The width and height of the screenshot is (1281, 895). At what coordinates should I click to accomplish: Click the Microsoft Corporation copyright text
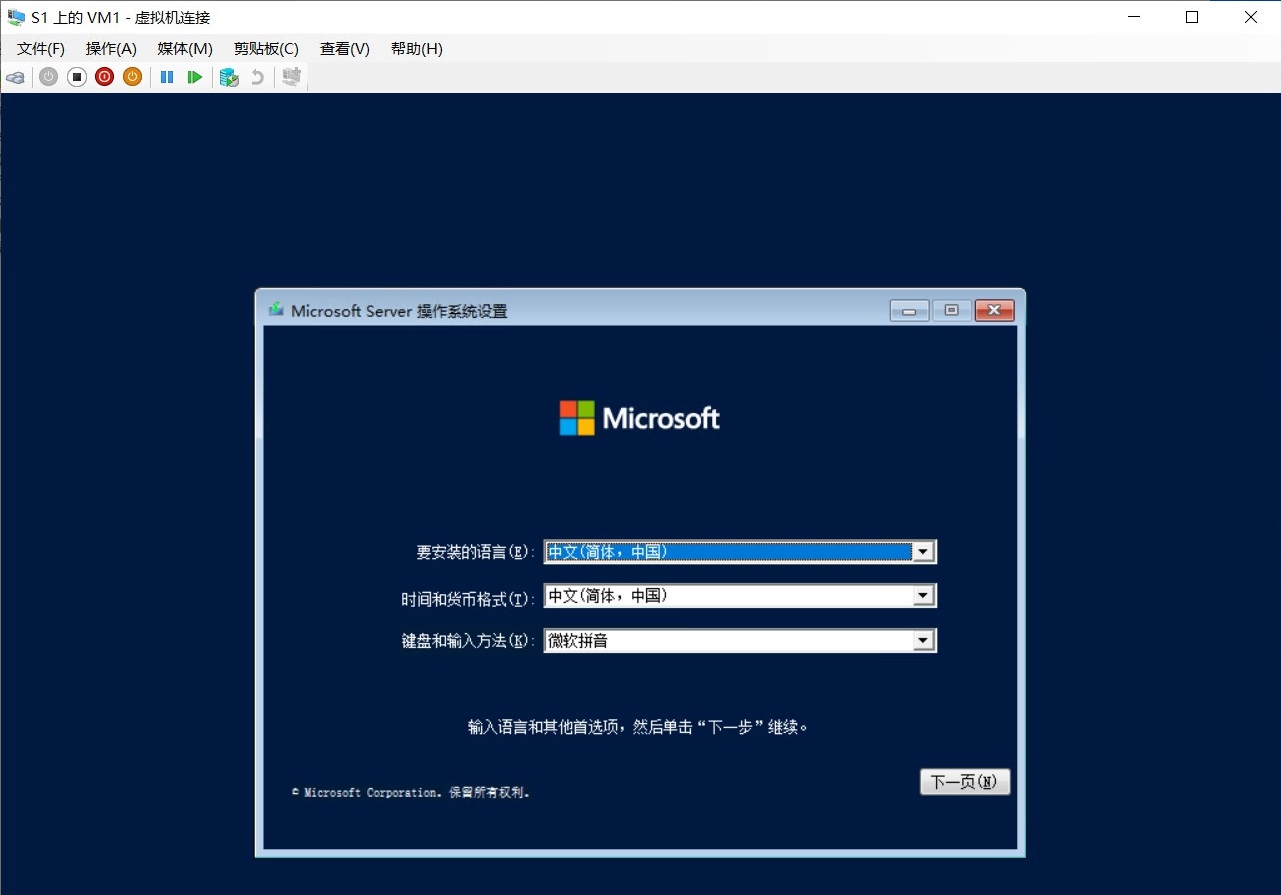411,792
